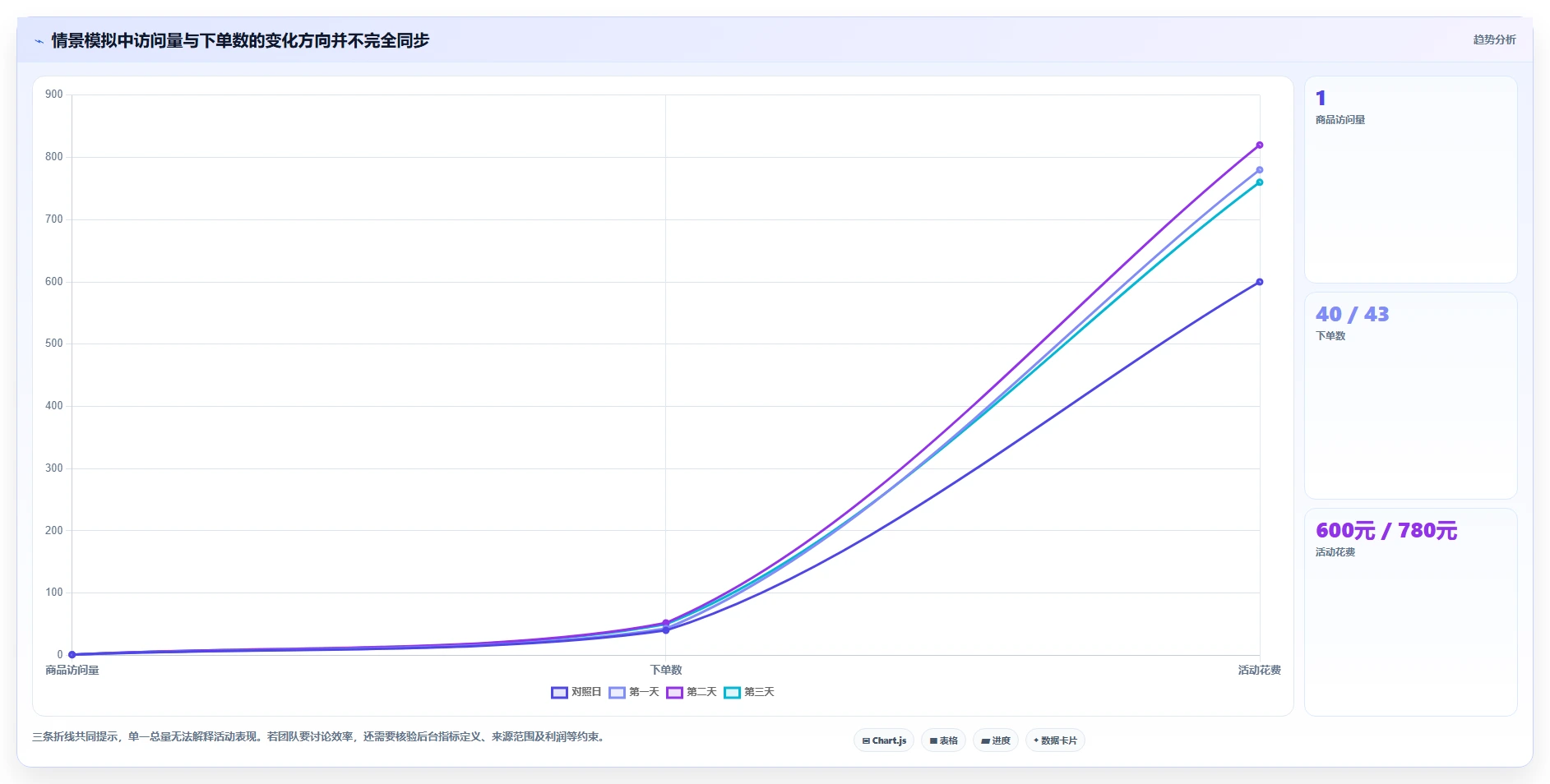1550x784 pixels.
Task: Click the 100 y-axis tick label
Action: (x=54, y=593)
